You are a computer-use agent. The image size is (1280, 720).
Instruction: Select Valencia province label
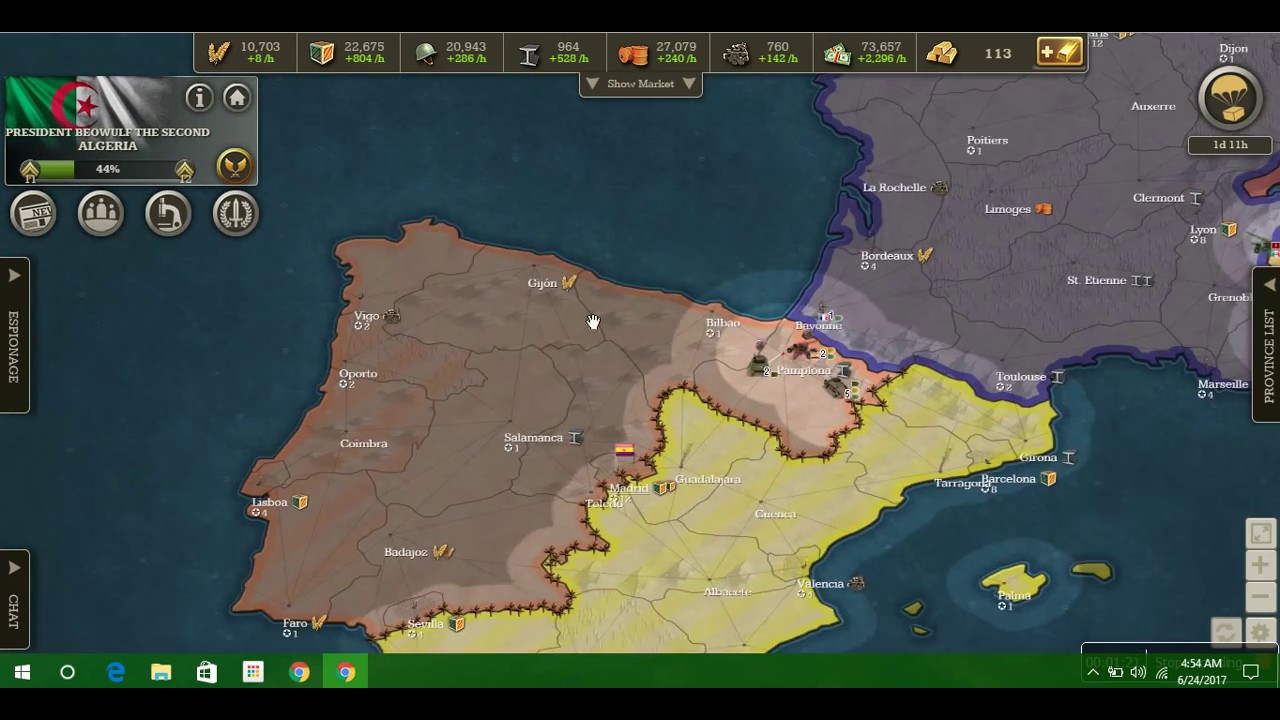coord(820,584)
